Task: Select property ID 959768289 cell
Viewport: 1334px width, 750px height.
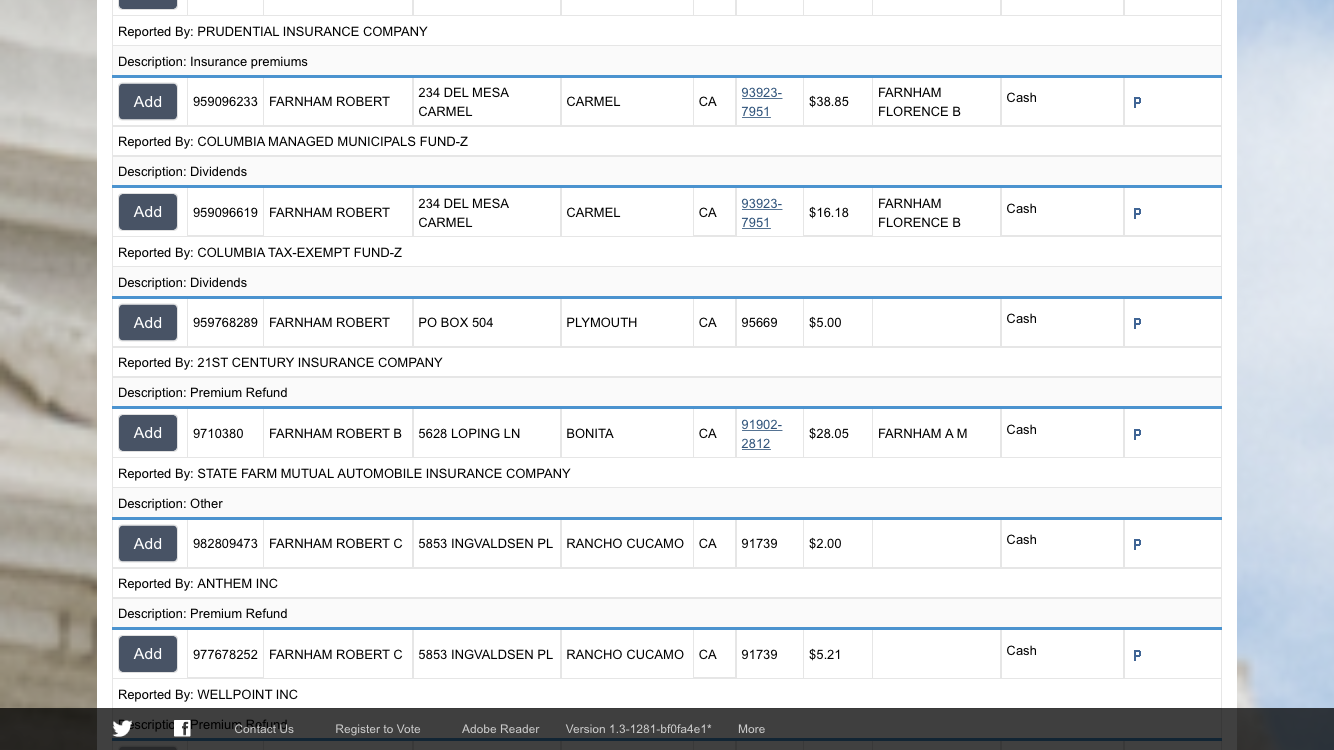Action: coord(225,322)
